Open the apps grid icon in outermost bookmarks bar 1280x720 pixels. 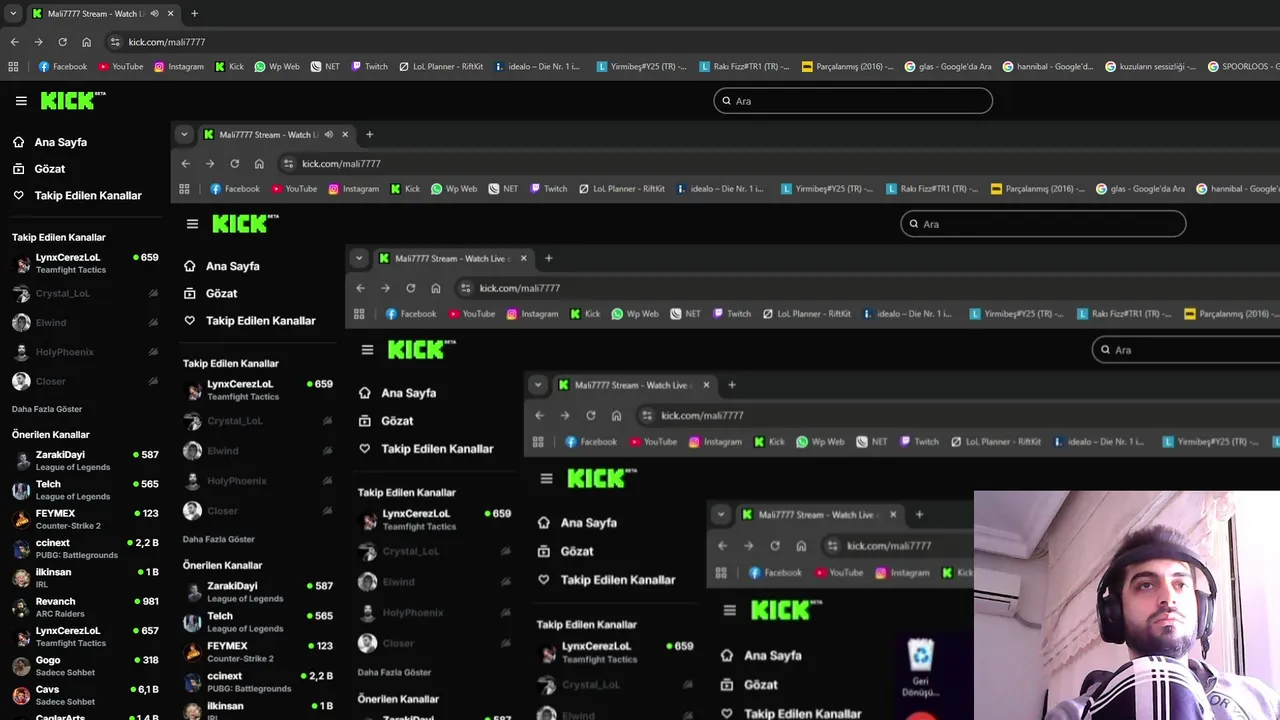[x=13, y=67]
